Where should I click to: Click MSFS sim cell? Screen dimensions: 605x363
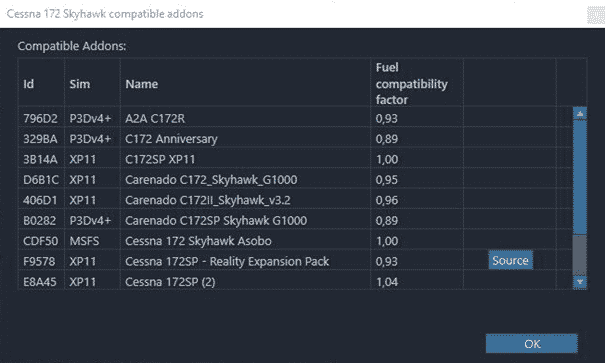tap(84, 241)
